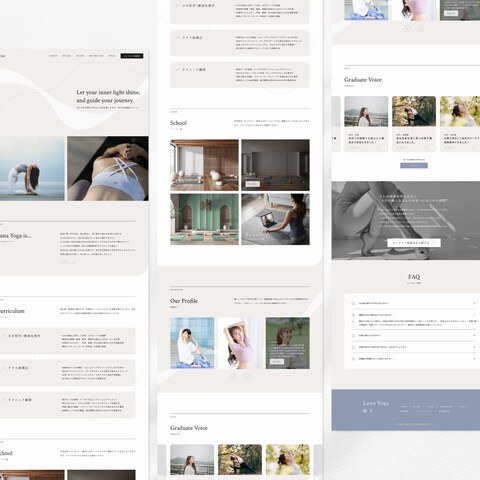Select the backbend yoga hero photo
Viewport: 480px width, 480px height.
coord(32,168)
